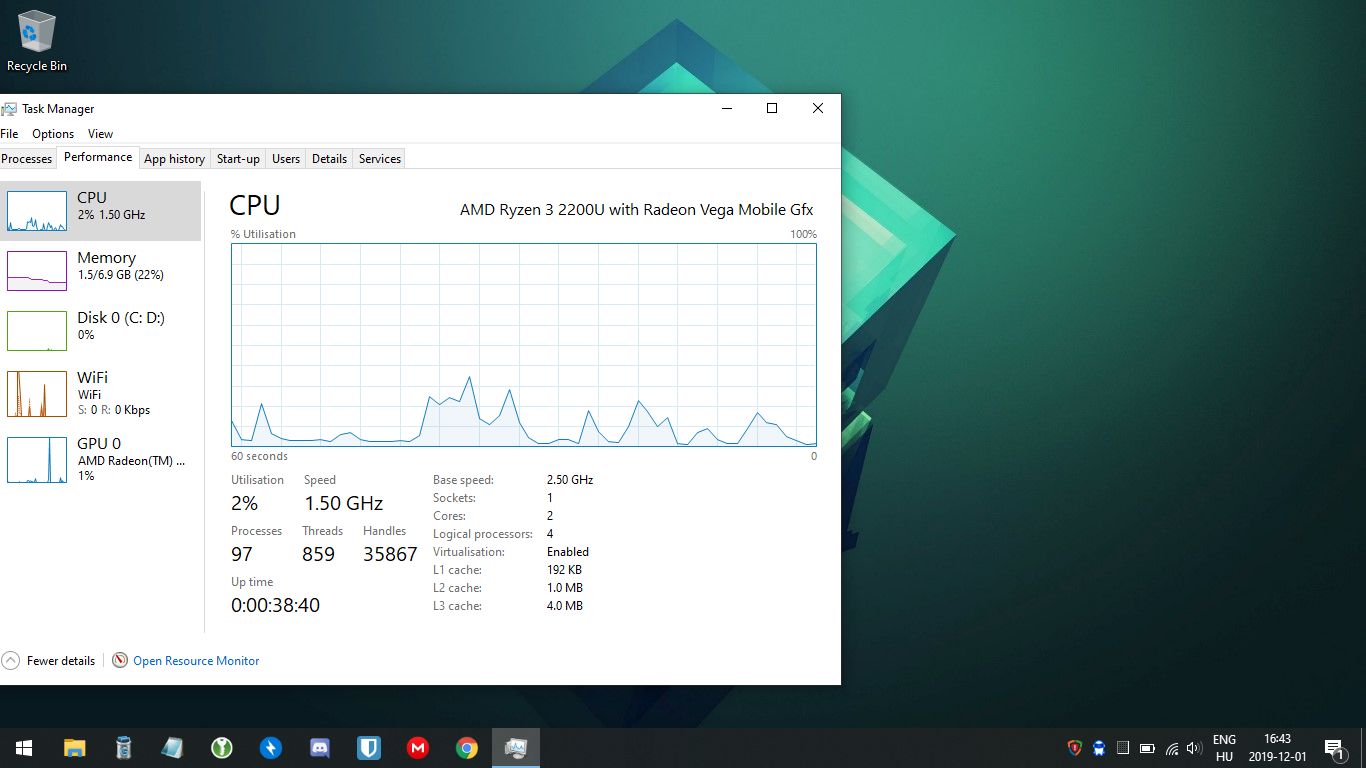Click the Disk 0 mini graph thumbnail
The height and width of the screenshot is (768, 1366).
tap(37, 331)
